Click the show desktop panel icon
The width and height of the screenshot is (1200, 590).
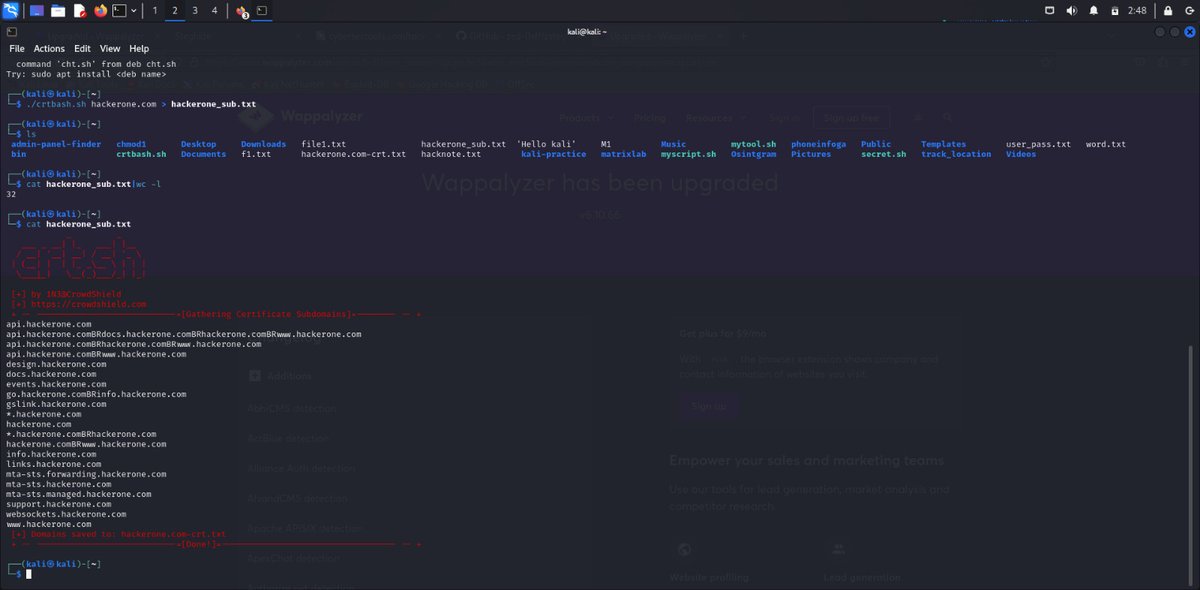(x=36, y=11)
